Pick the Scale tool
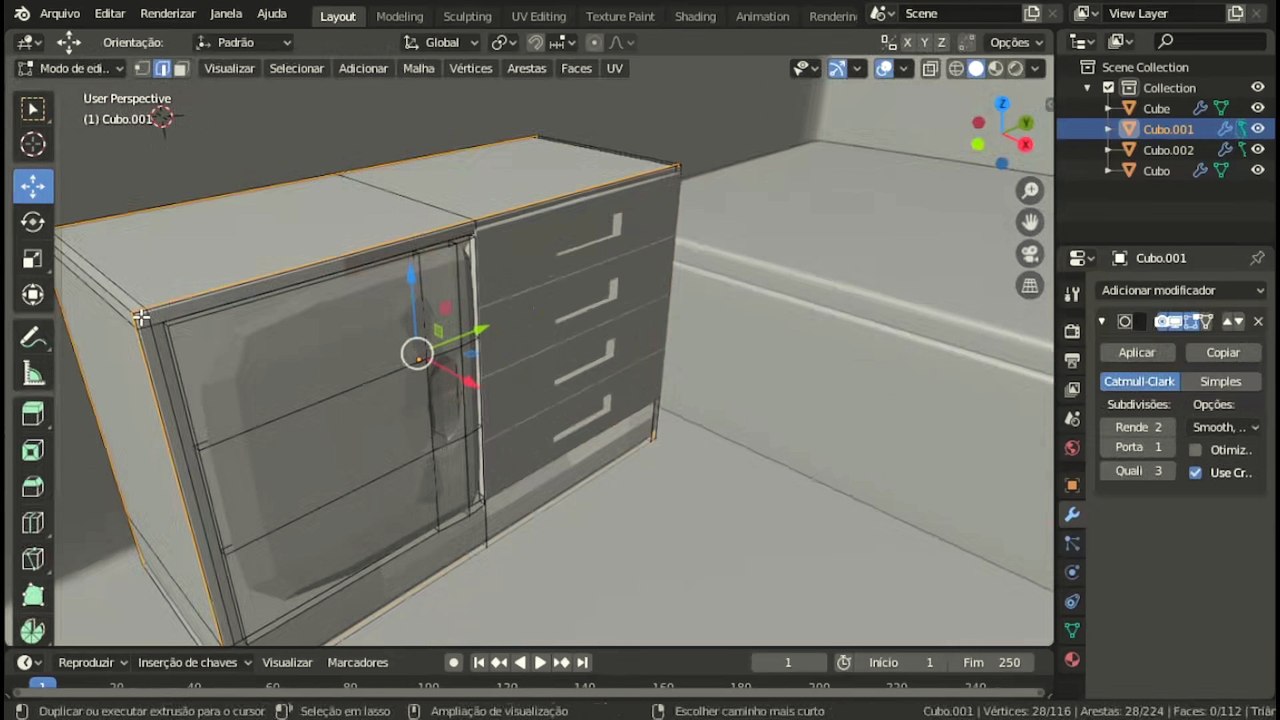The width and height of the screenshot is (1280, 720). (33, 259)
